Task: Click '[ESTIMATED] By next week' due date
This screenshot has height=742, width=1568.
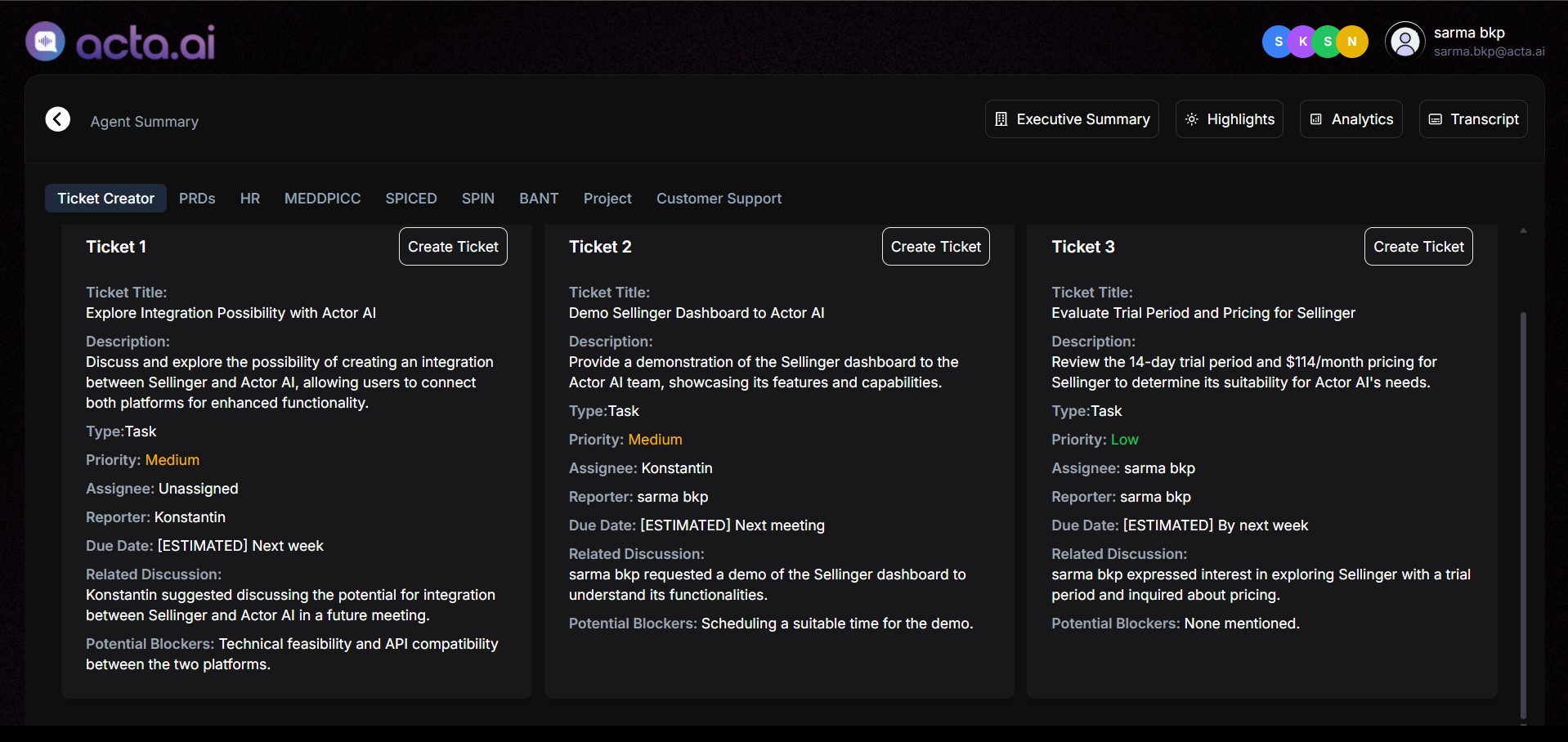Action: pyautogui.click(x=1216, y=525)
